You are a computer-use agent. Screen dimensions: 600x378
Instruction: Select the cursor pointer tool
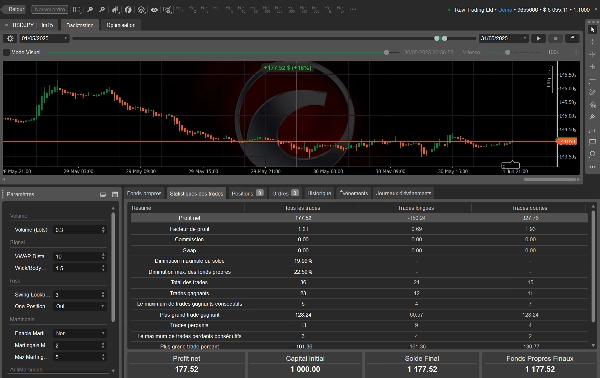(592, 30)
